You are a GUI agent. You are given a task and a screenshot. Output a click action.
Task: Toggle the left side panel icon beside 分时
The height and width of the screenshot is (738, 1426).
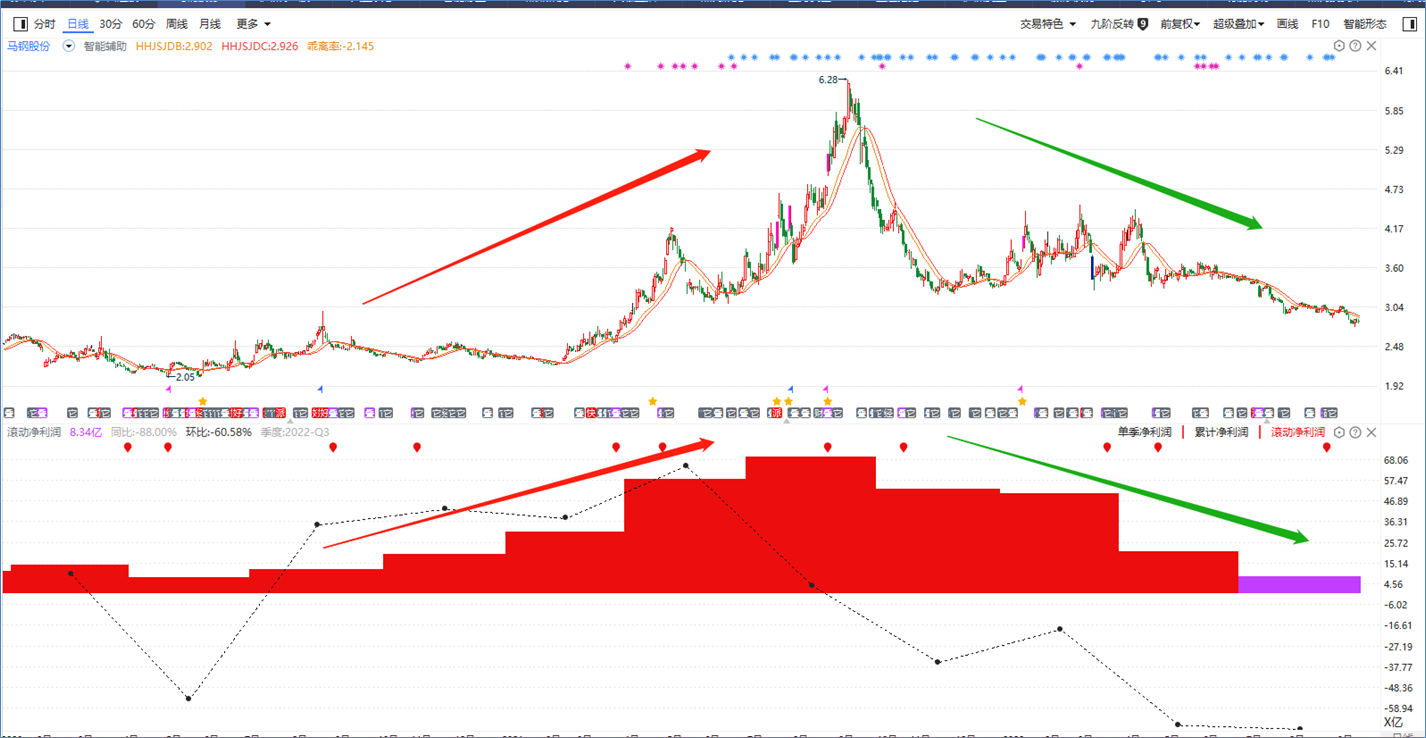coord(20,24)
